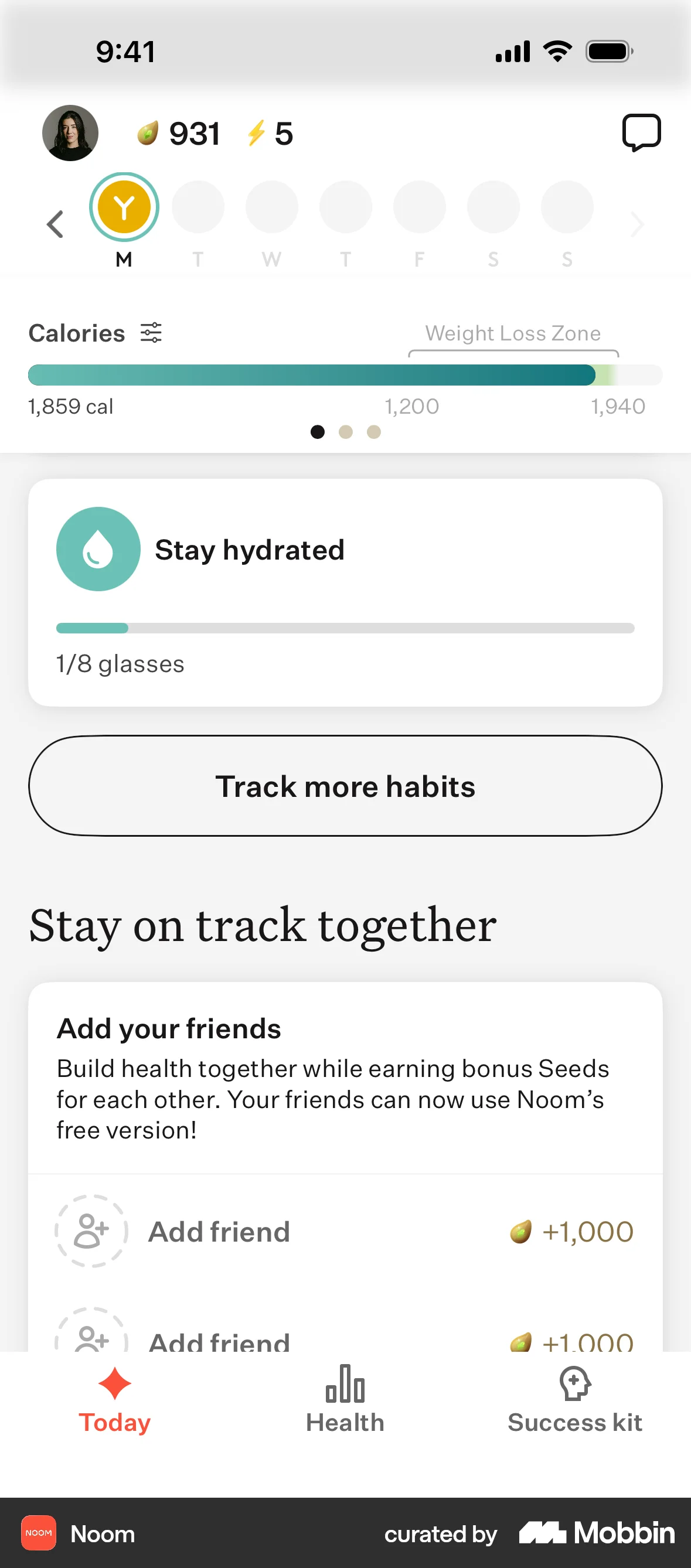Tap the calories progress bar
Viewport: 691px width, 1568px height.
pos(345,375)
